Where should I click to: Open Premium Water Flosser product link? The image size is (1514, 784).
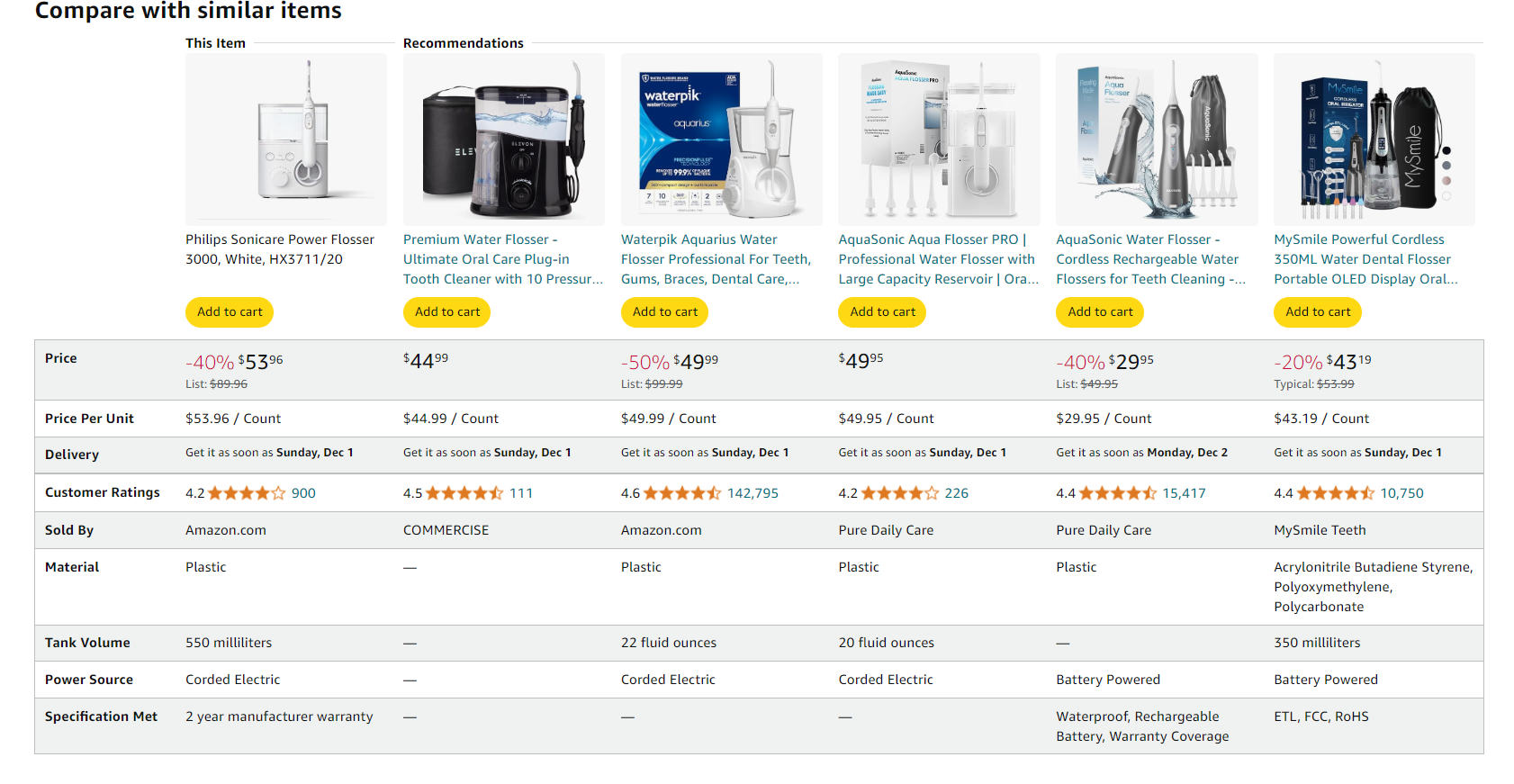pos(503,259)
